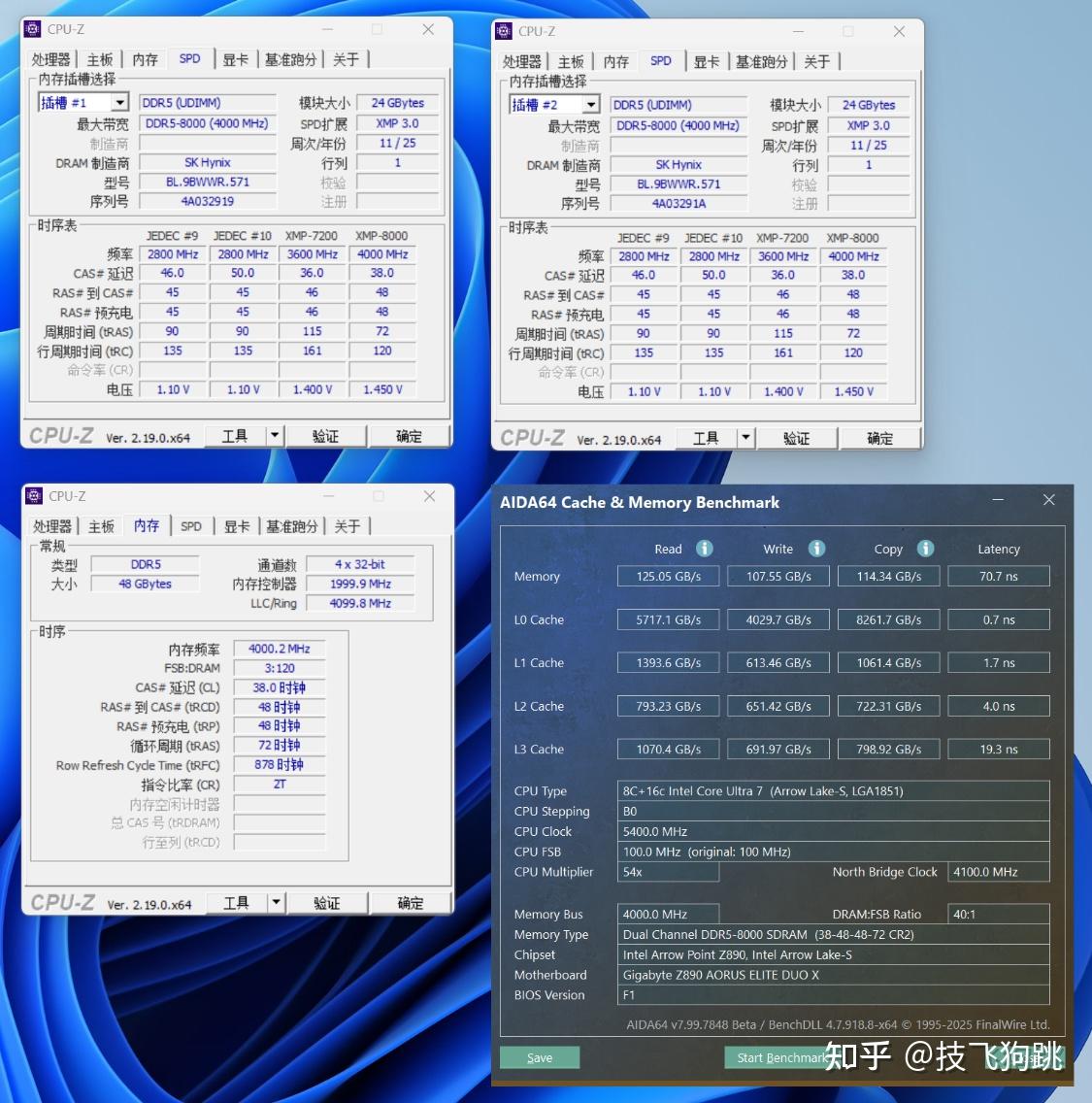Expand the 工具 arrow in slot #1 window
The image size is (1092, 1103).
click(x=275, y=436)
